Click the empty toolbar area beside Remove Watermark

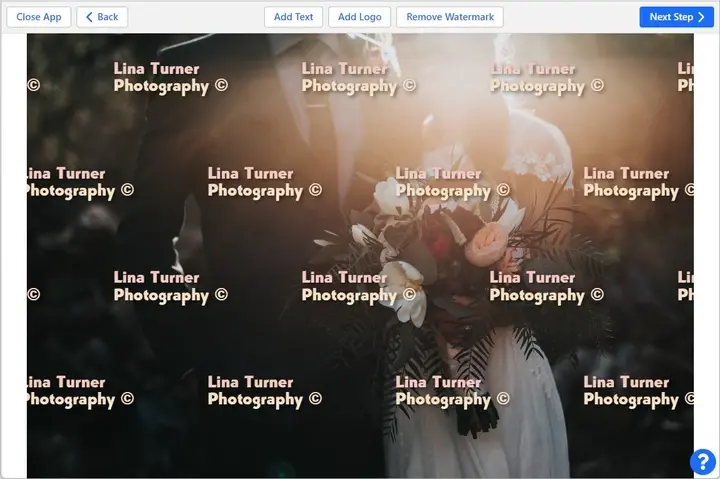(570, 17)
